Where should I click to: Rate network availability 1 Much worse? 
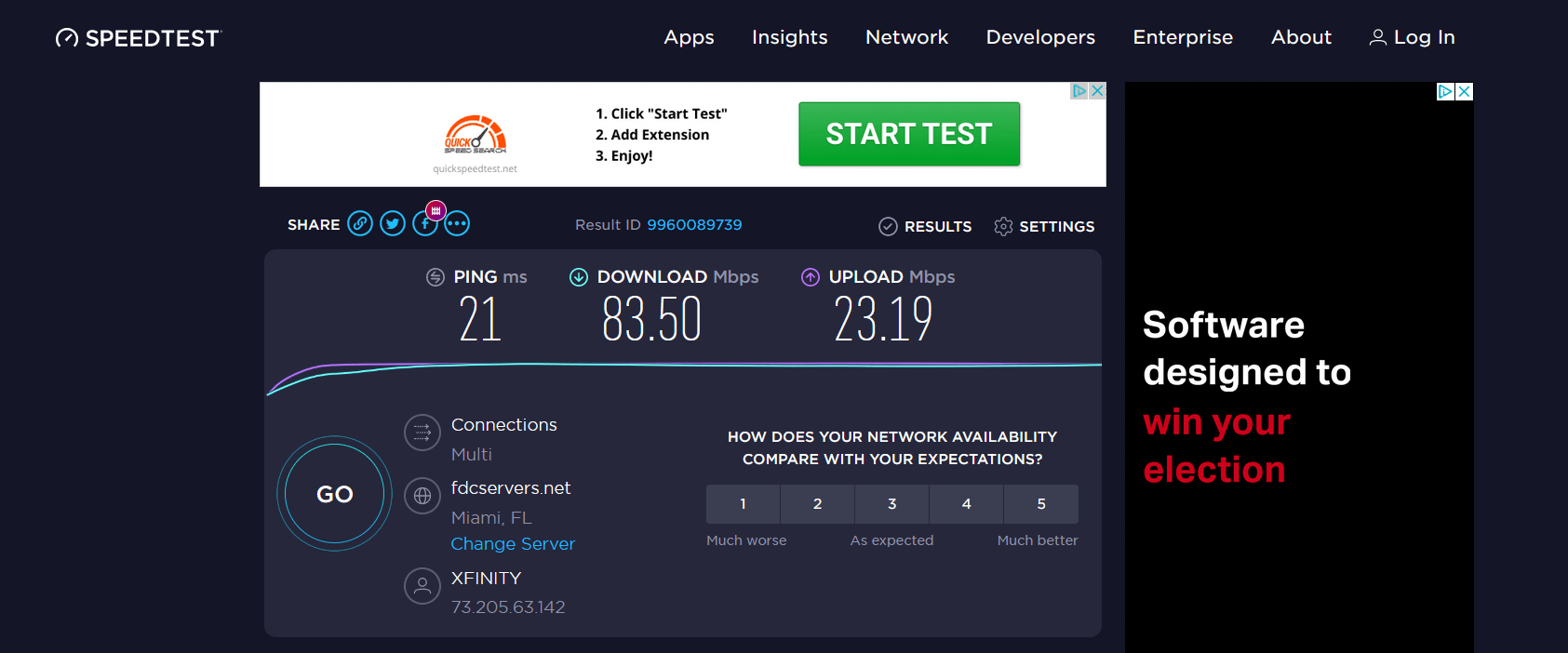[x=743, y=504]
